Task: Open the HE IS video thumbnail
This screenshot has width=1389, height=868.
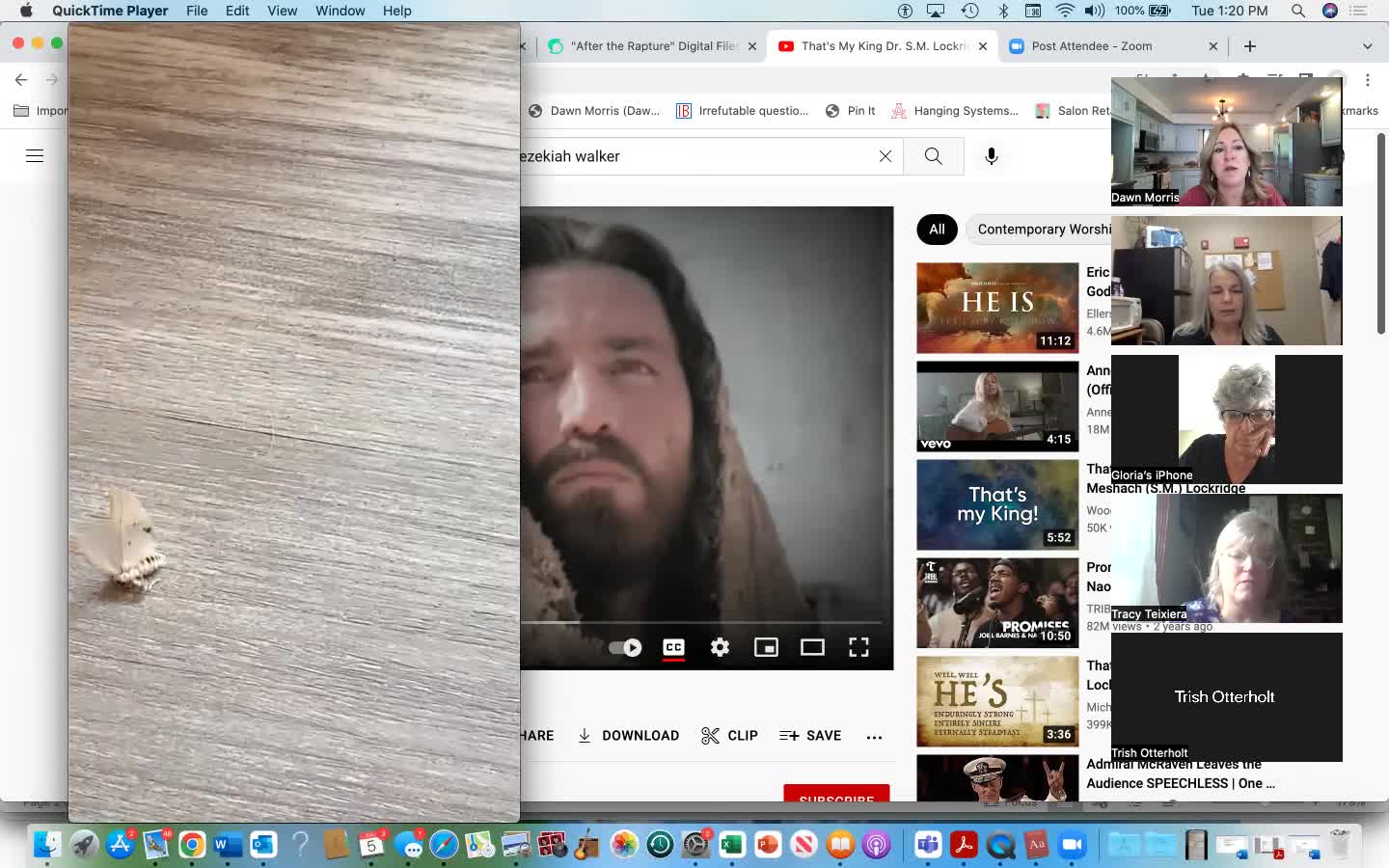Action: click(x=997, y=308)
